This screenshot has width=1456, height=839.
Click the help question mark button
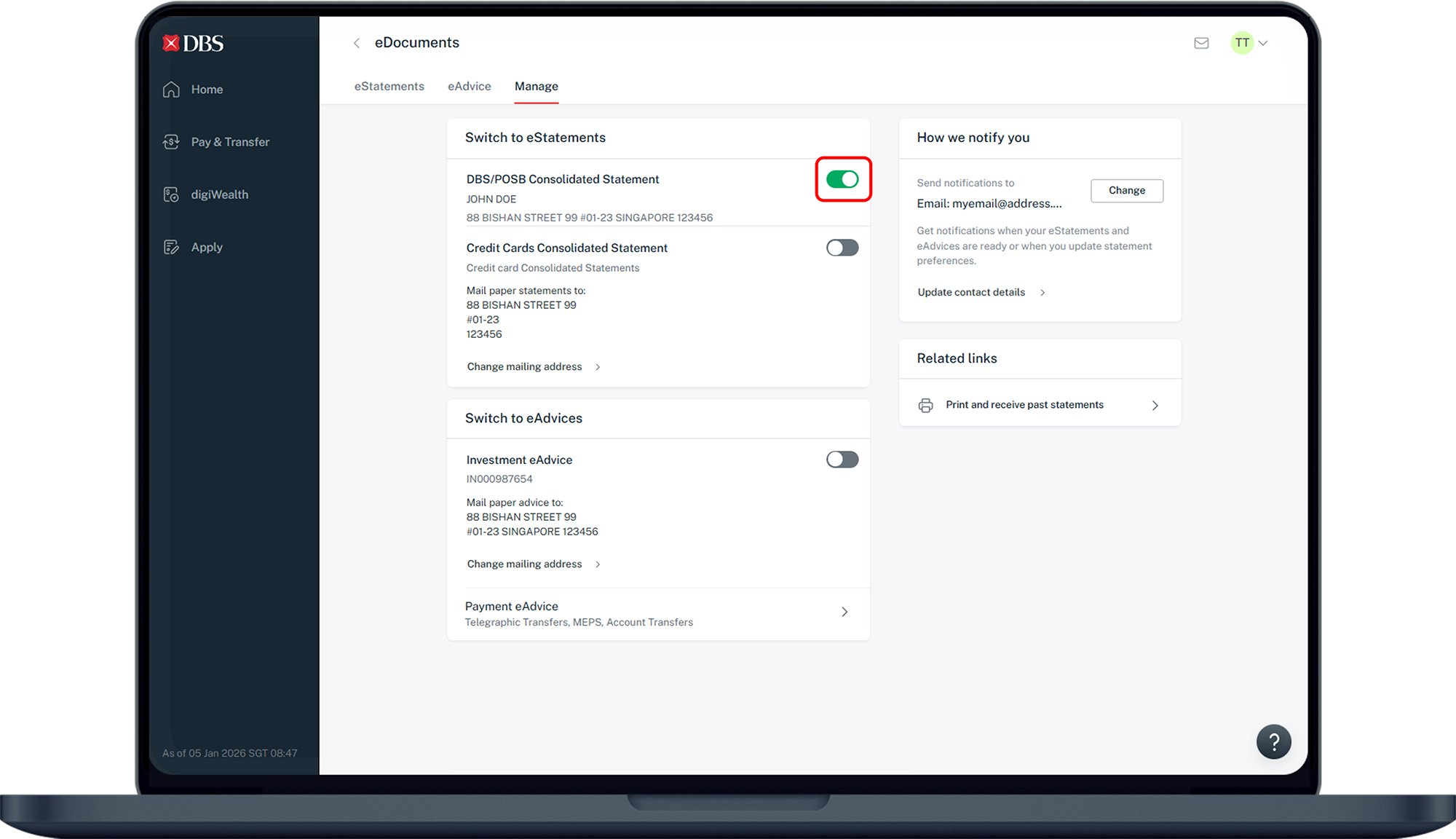click(x=1273, y=742)
